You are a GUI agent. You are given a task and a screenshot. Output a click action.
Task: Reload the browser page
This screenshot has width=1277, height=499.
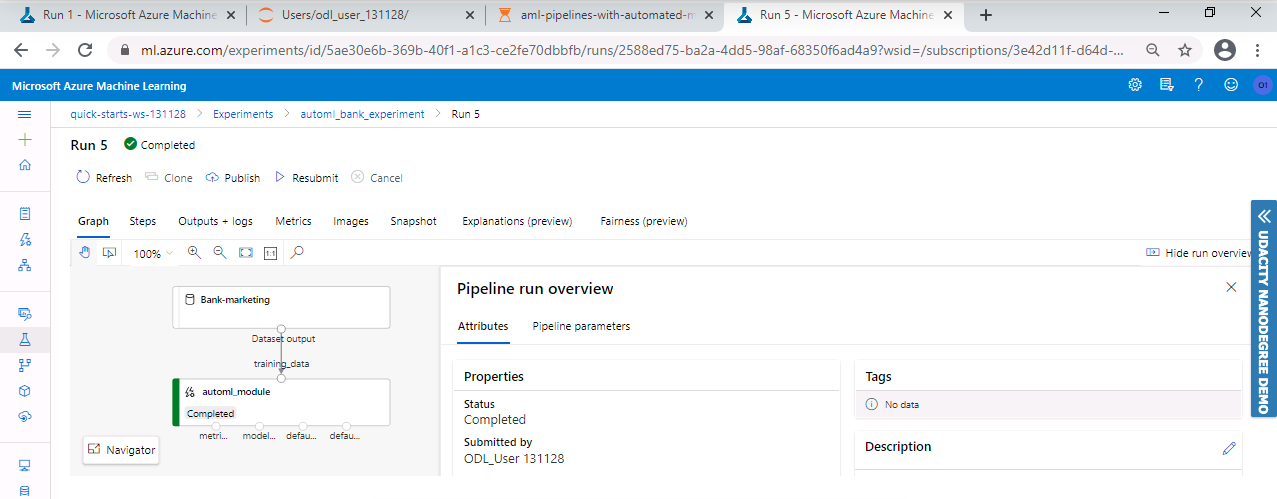click(x=86, y=50)
